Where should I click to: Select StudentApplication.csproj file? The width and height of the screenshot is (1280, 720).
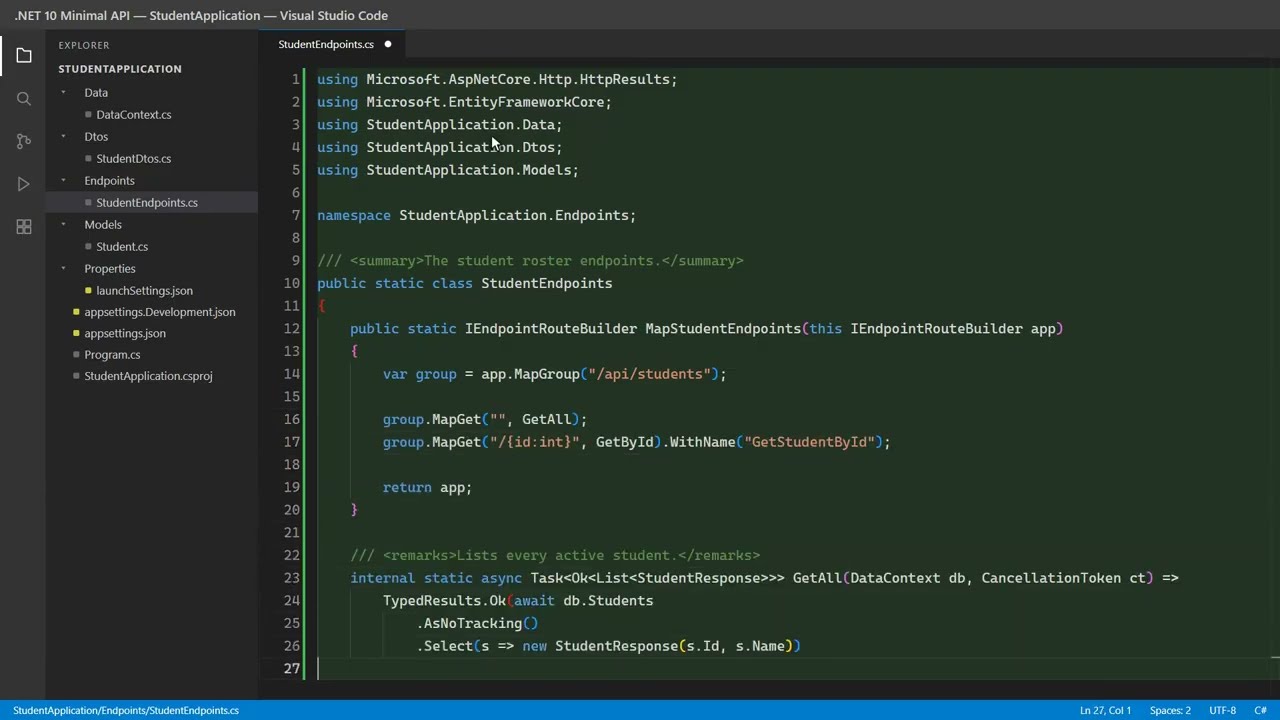148,376
